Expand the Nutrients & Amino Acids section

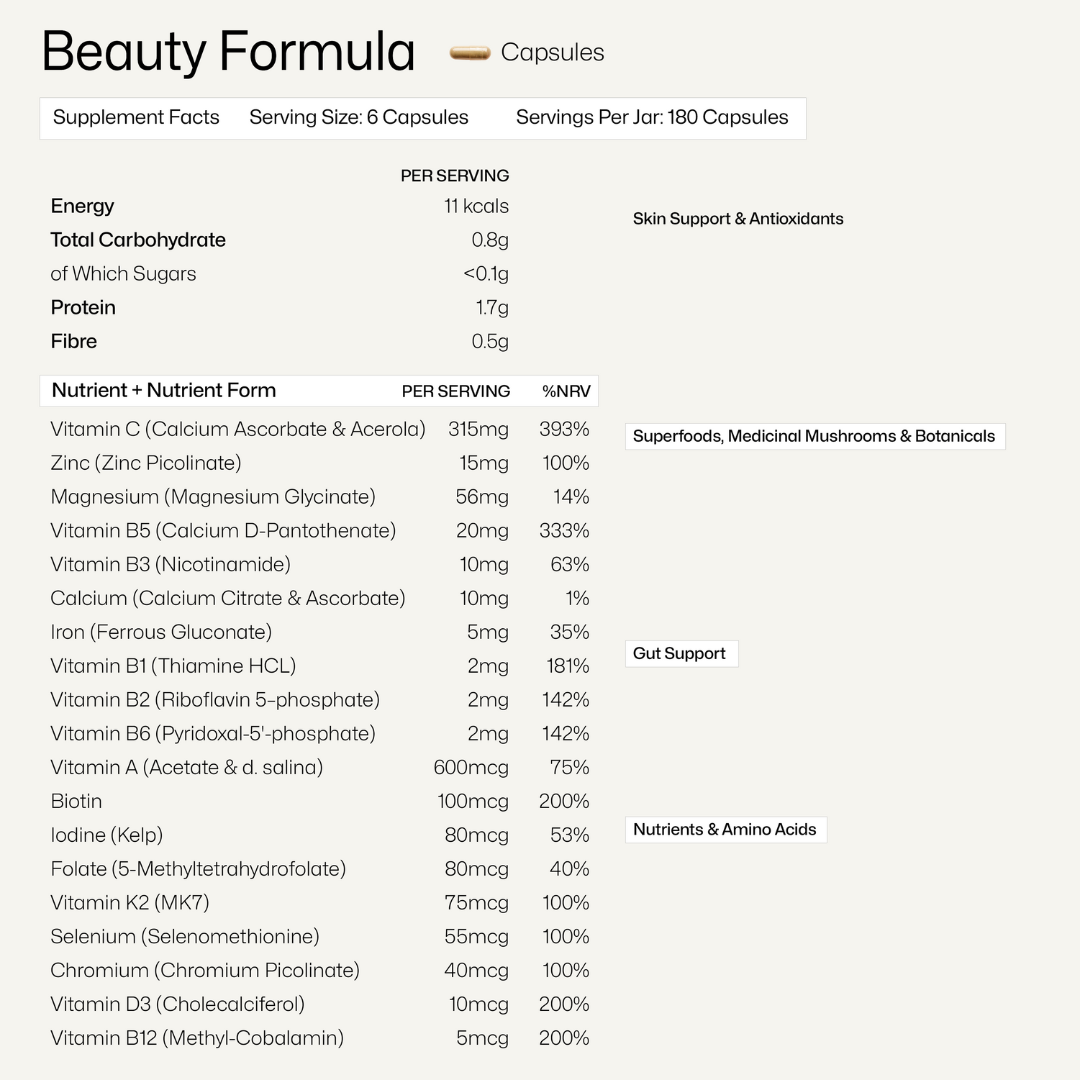coord(725,830)
